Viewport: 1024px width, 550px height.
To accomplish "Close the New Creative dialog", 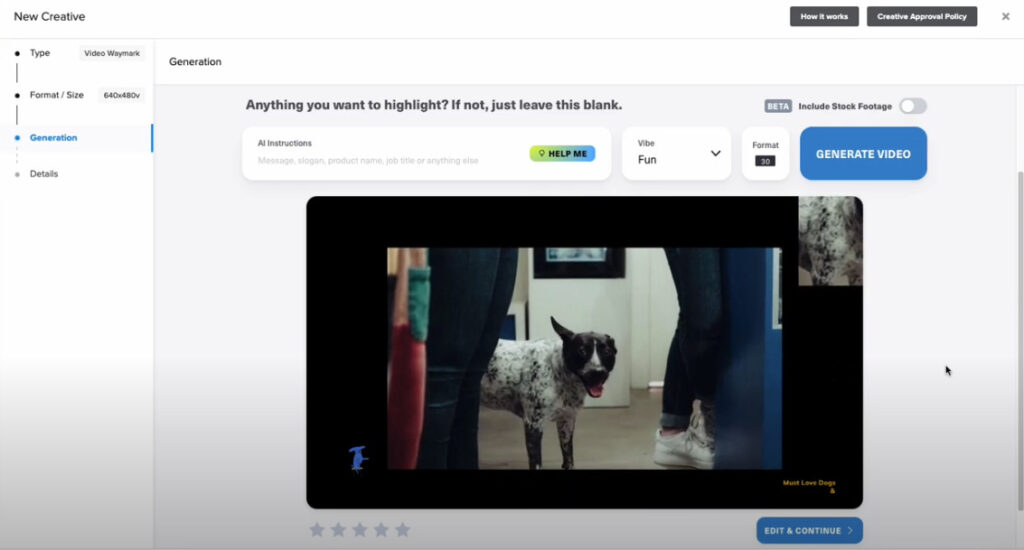I will click(1005, 17).
